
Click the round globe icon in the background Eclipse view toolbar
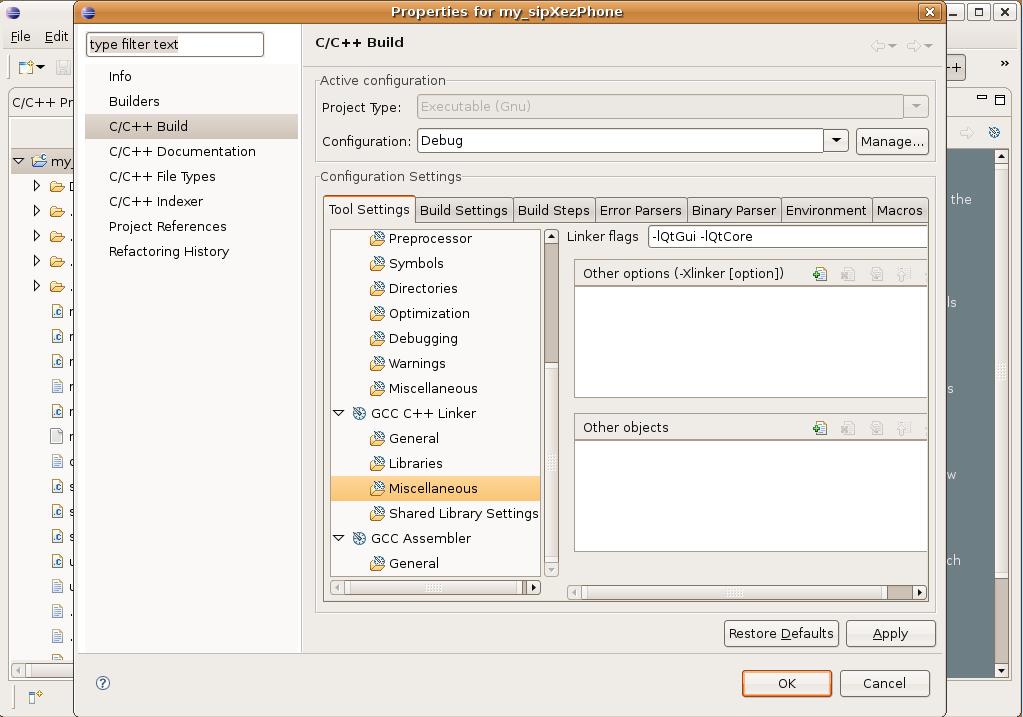pyautogui.click(x=994, y=132)
